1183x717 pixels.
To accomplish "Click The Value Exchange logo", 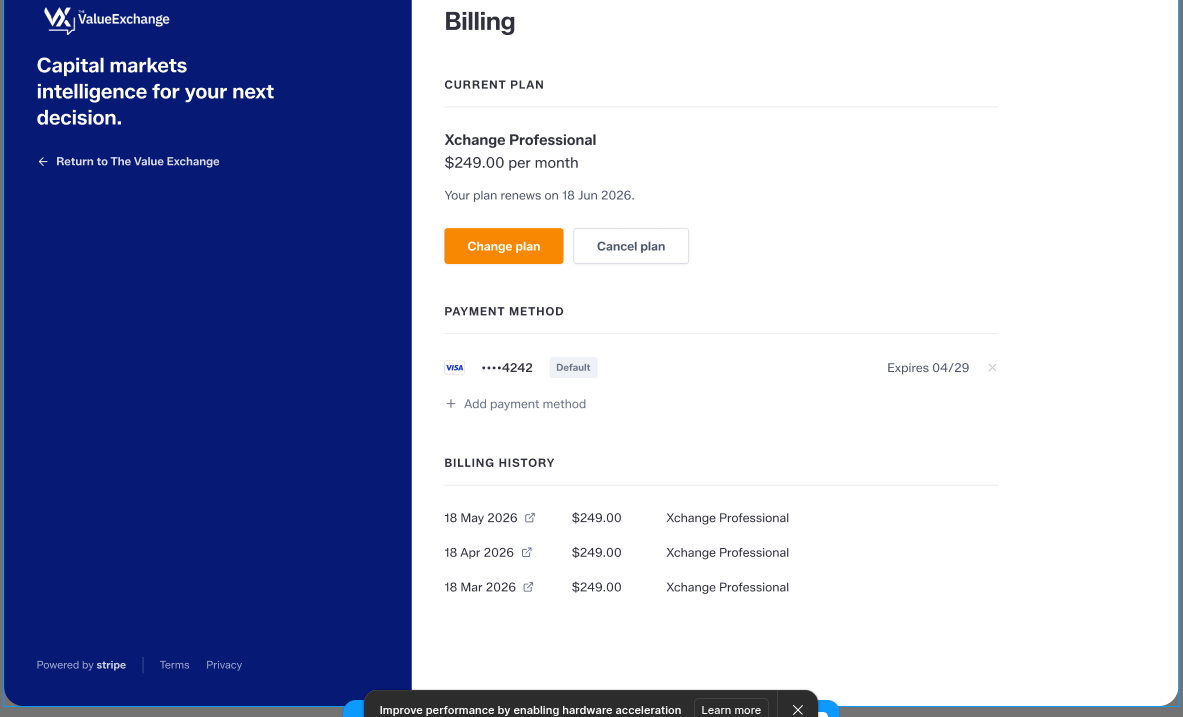I will (107, 20).
